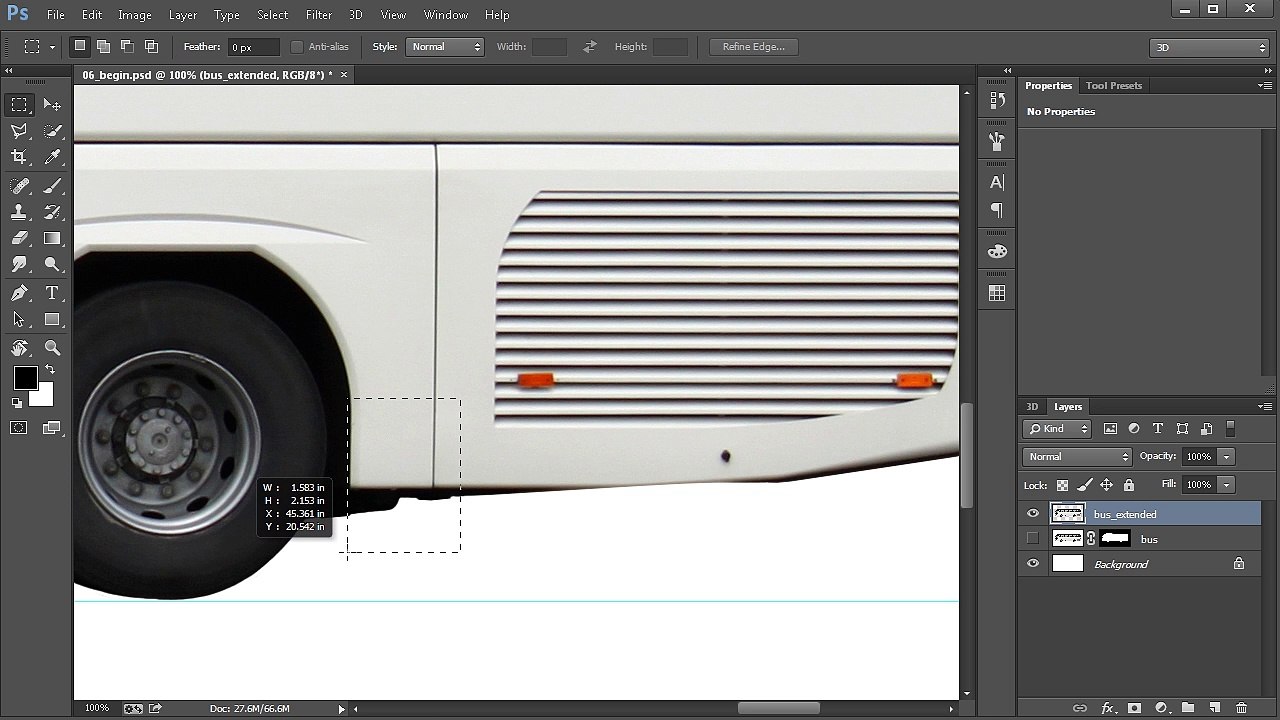Select the Clone Stamp tool
The image size is (1280, 720).
[19, 212]
